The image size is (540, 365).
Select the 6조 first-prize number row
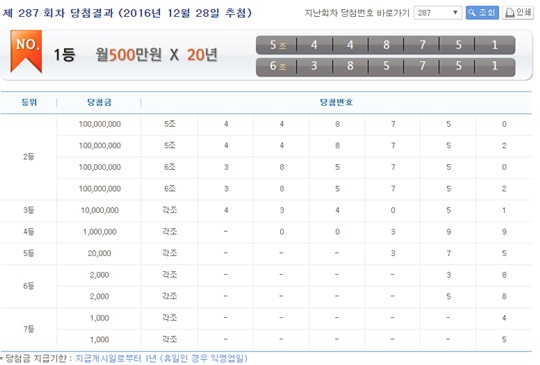(385, 66)
